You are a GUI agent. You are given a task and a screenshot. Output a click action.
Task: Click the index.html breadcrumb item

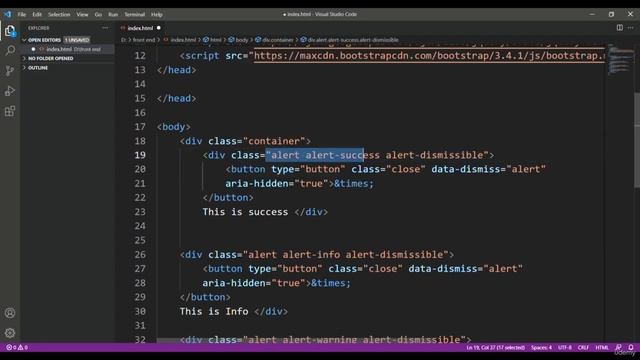[183, 40]
